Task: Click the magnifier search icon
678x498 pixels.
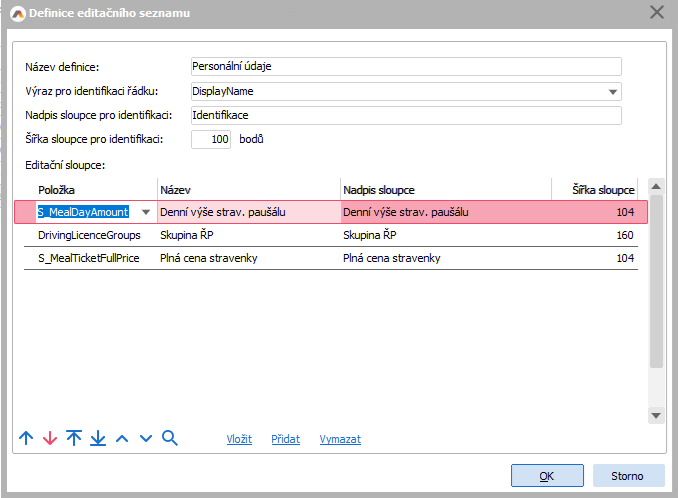Action: (x=170, y=438)
